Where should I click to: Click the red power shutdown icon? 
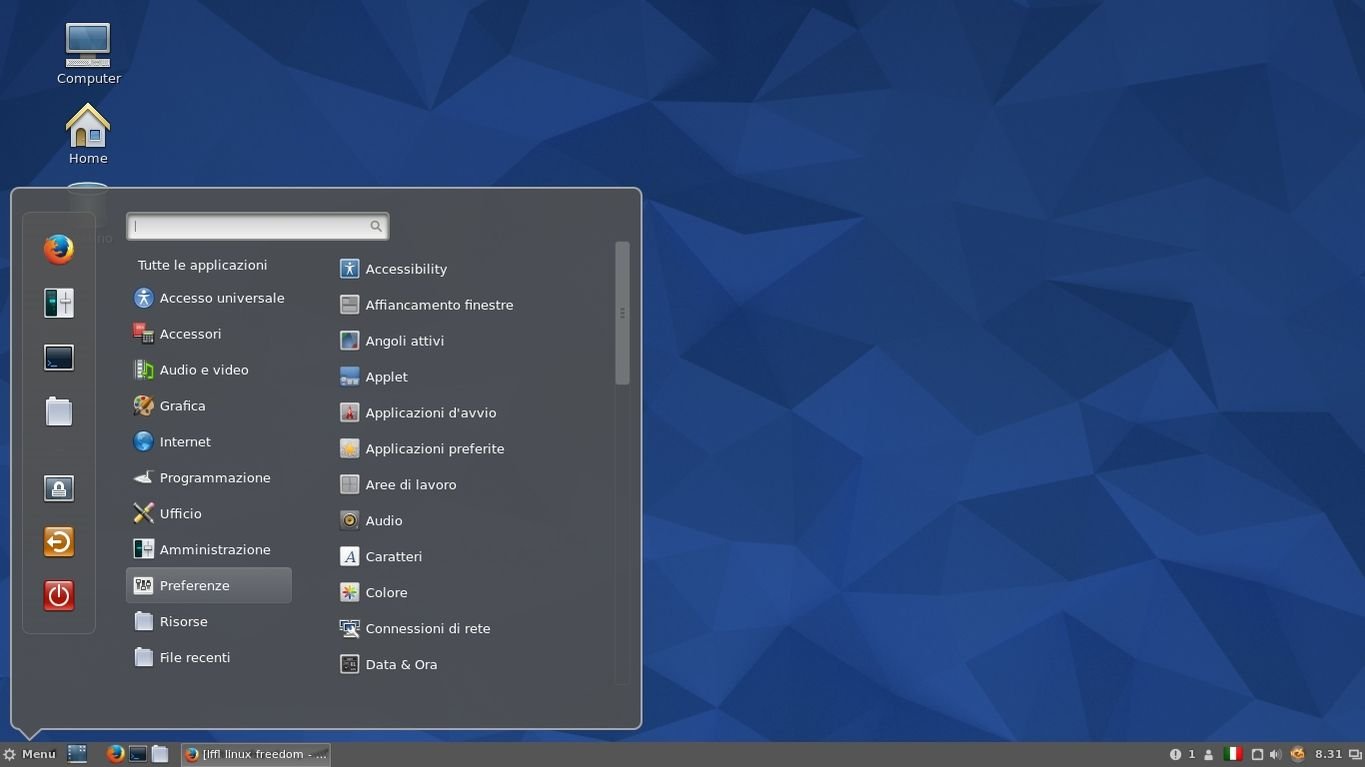coord(59,596)
